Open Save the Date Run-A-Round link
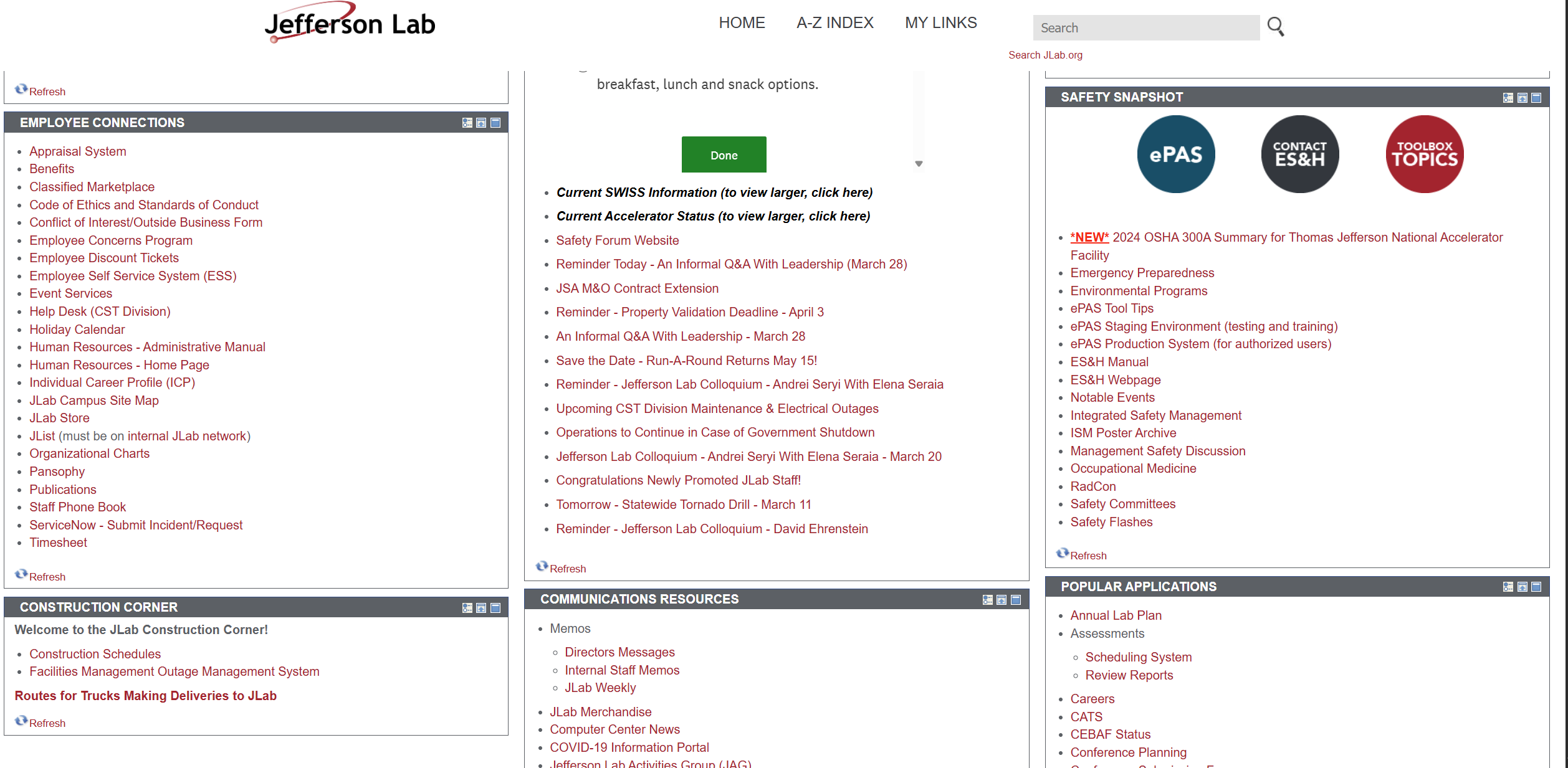 (x=686, y=361)
